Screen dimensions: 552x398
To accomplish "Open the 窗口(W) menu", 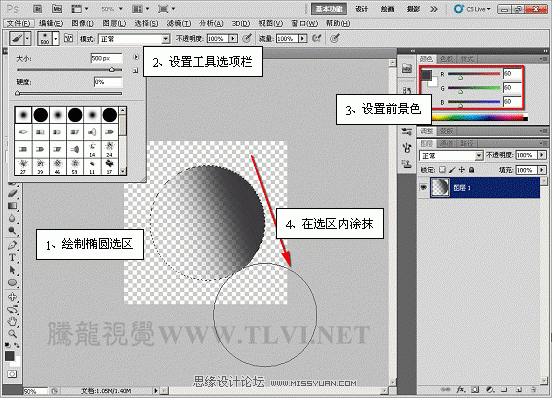I will point(305,24).
